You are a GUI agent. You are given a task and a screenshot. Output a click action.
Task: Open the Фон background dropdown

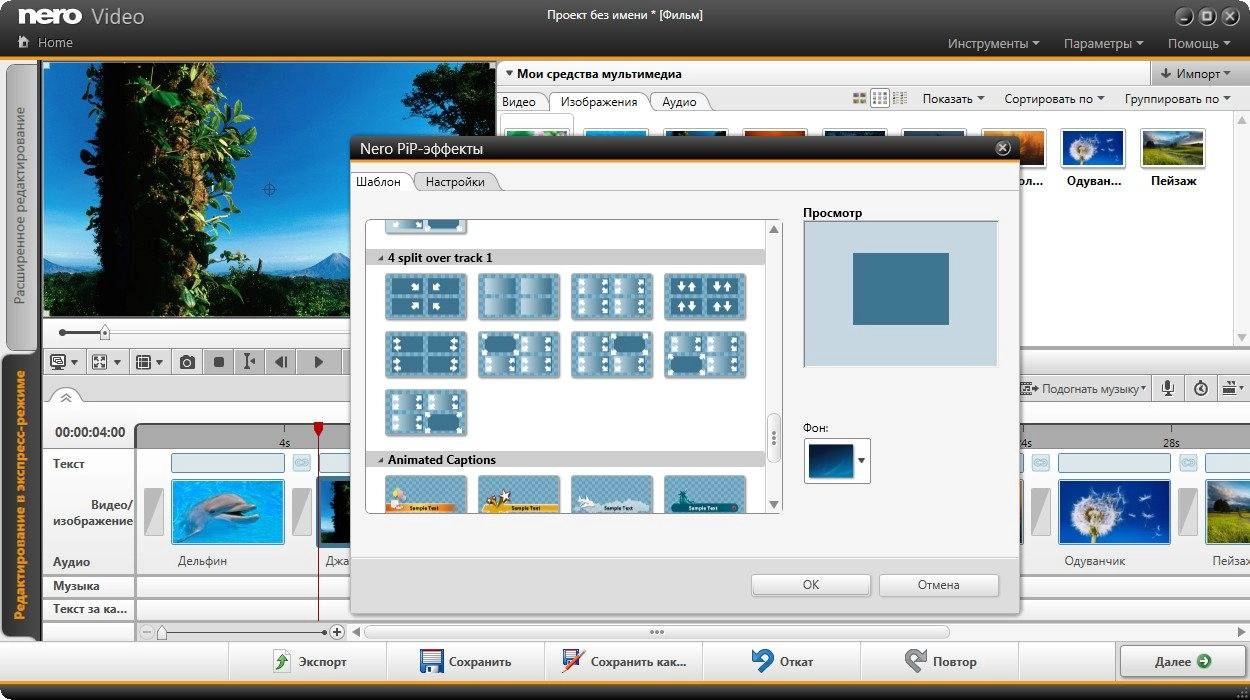pos(861,461)
